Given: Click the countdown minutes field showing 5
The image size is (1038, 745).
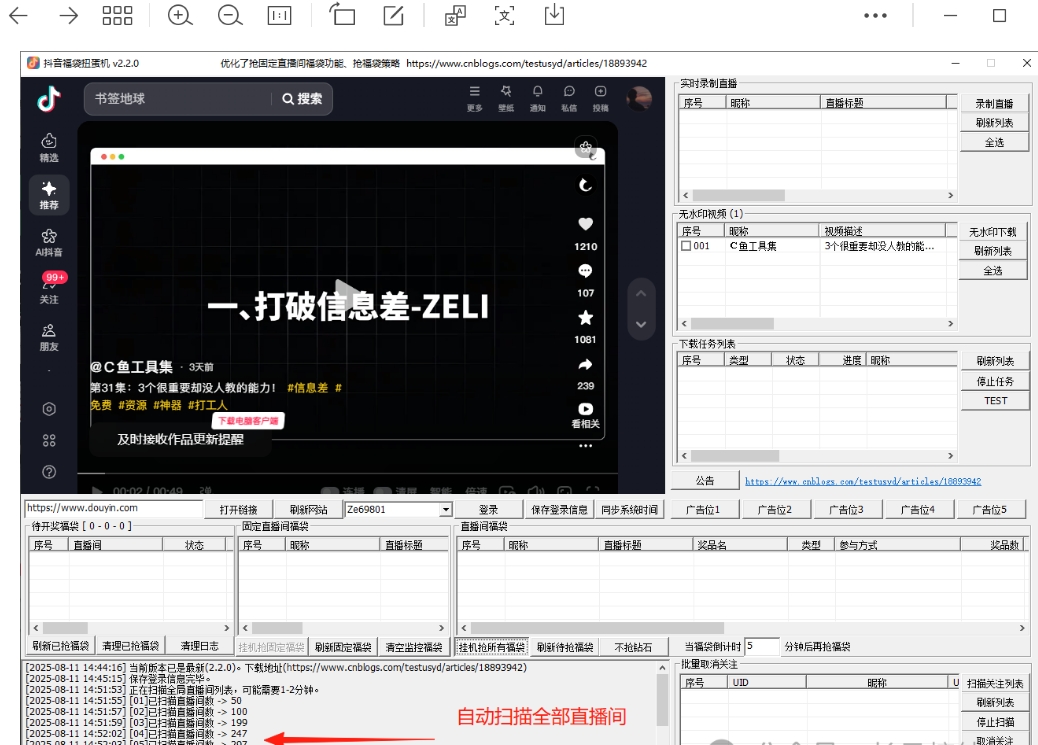Looking at the screenshot, I should [x=762, y=646].
